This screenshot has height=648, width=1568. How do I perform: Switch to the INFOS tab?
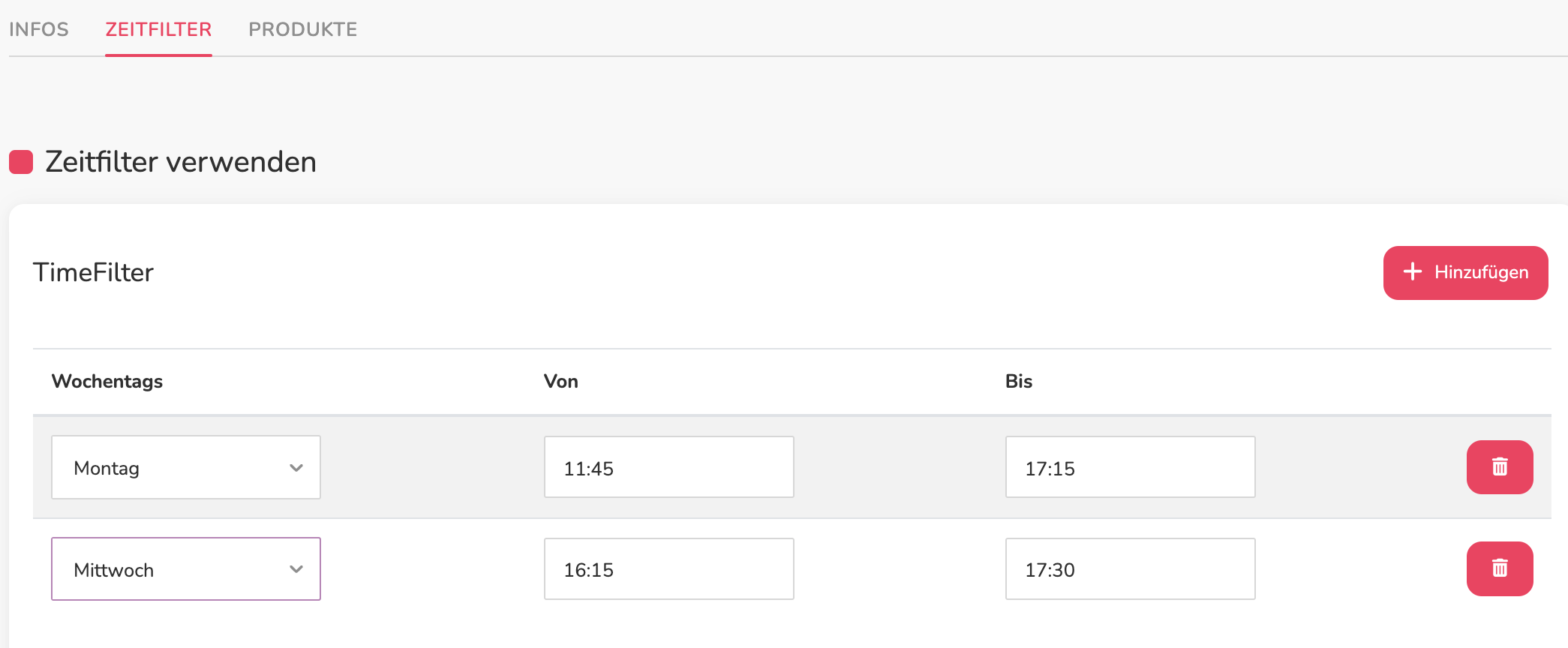click(39, 29)
